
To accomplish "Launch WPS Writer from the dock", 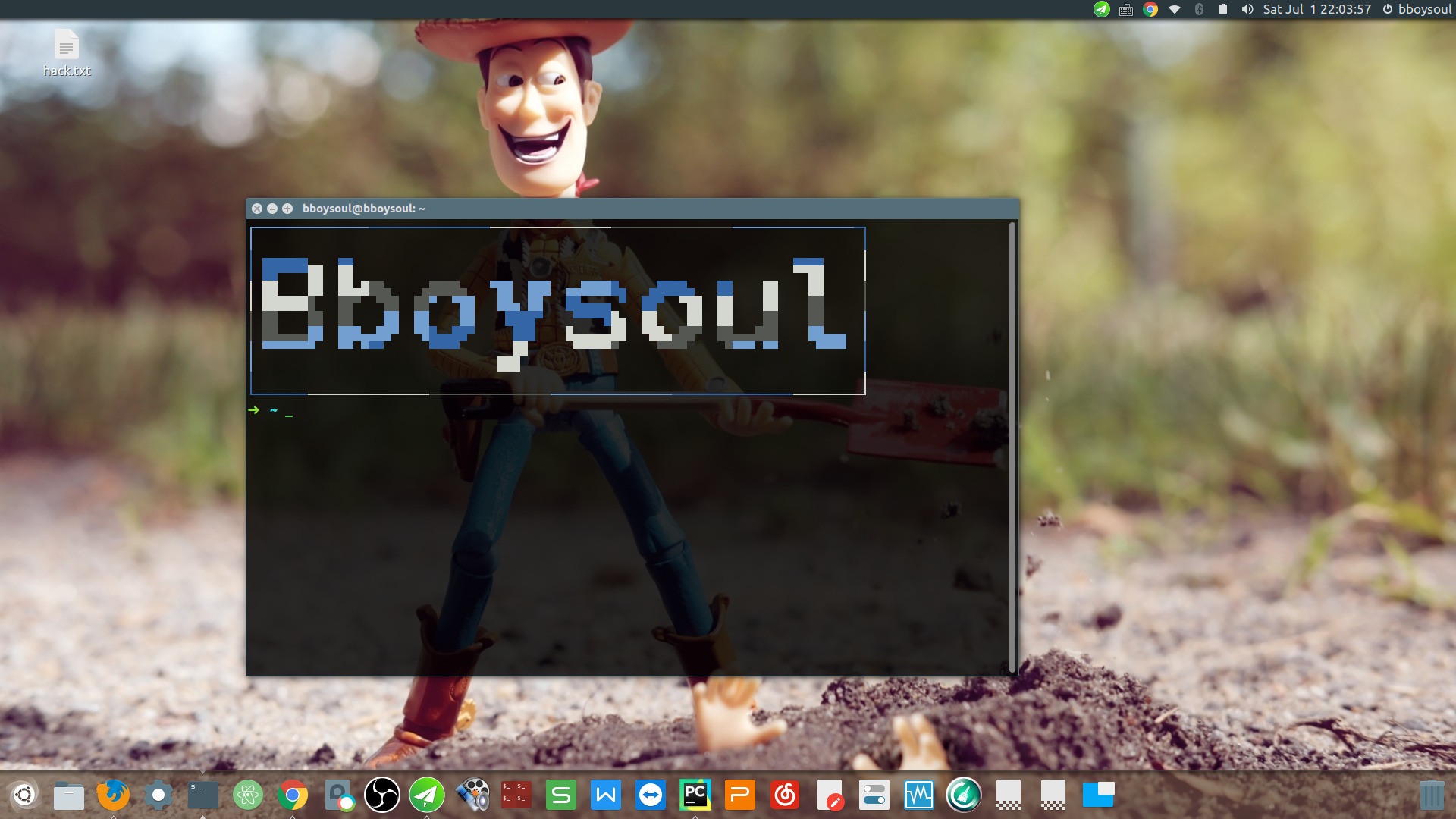I will coord(605,795).
